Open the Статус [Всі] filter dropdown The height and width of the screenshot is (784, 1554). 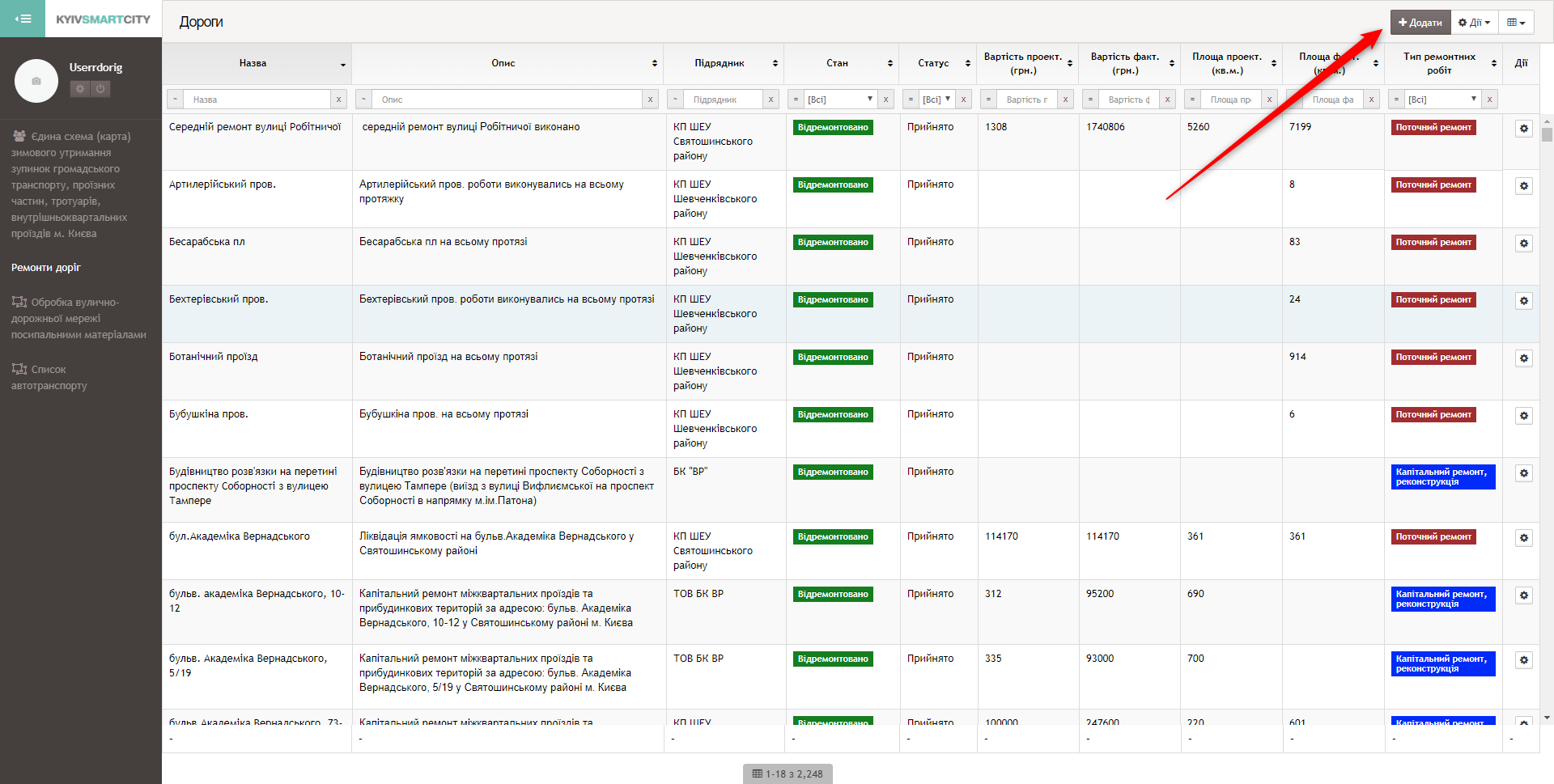pyautogui.click(x=937, y=100)
